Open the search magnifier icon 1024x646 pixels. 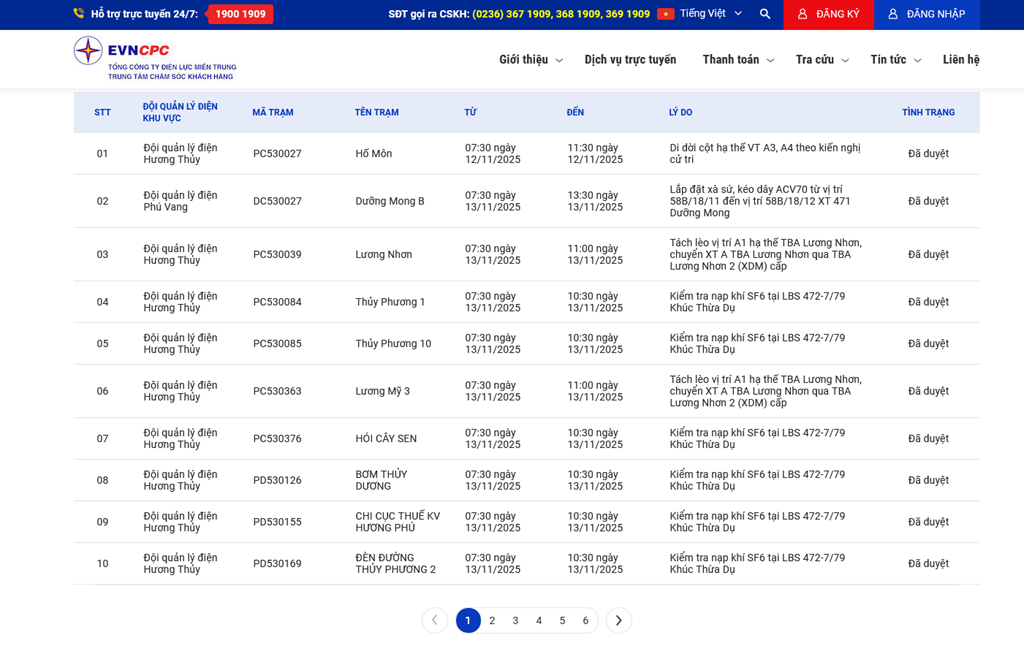point(765,14)
